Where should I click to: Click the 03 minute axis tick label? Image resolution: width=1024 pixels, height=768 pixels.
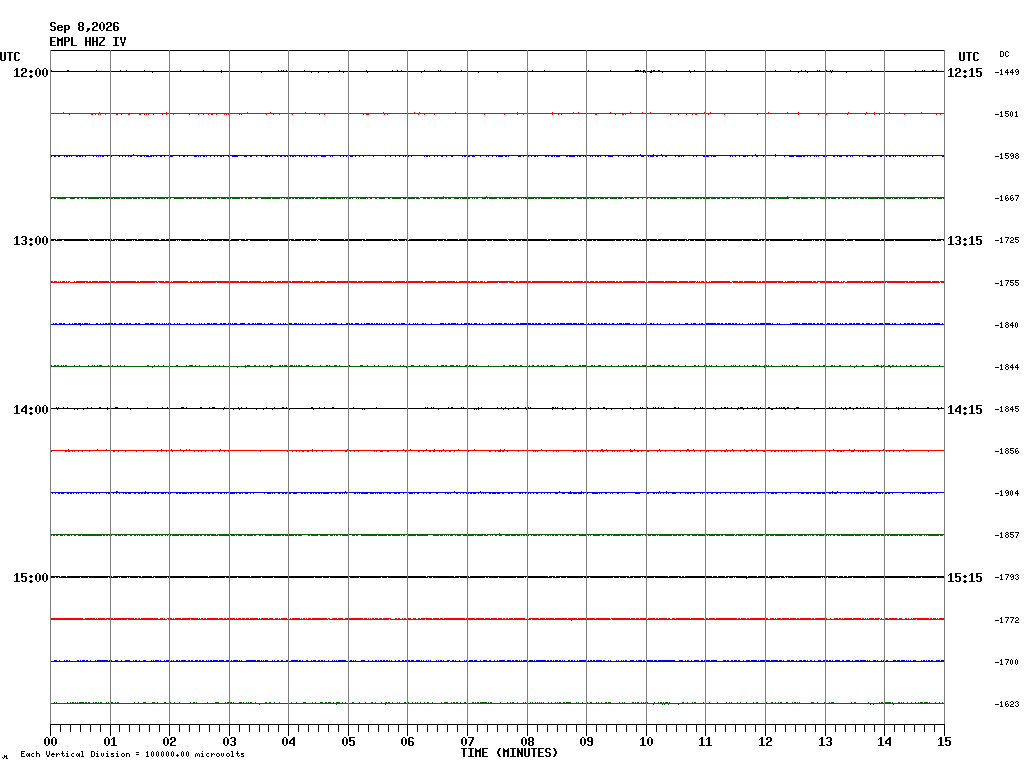(229, 742)
